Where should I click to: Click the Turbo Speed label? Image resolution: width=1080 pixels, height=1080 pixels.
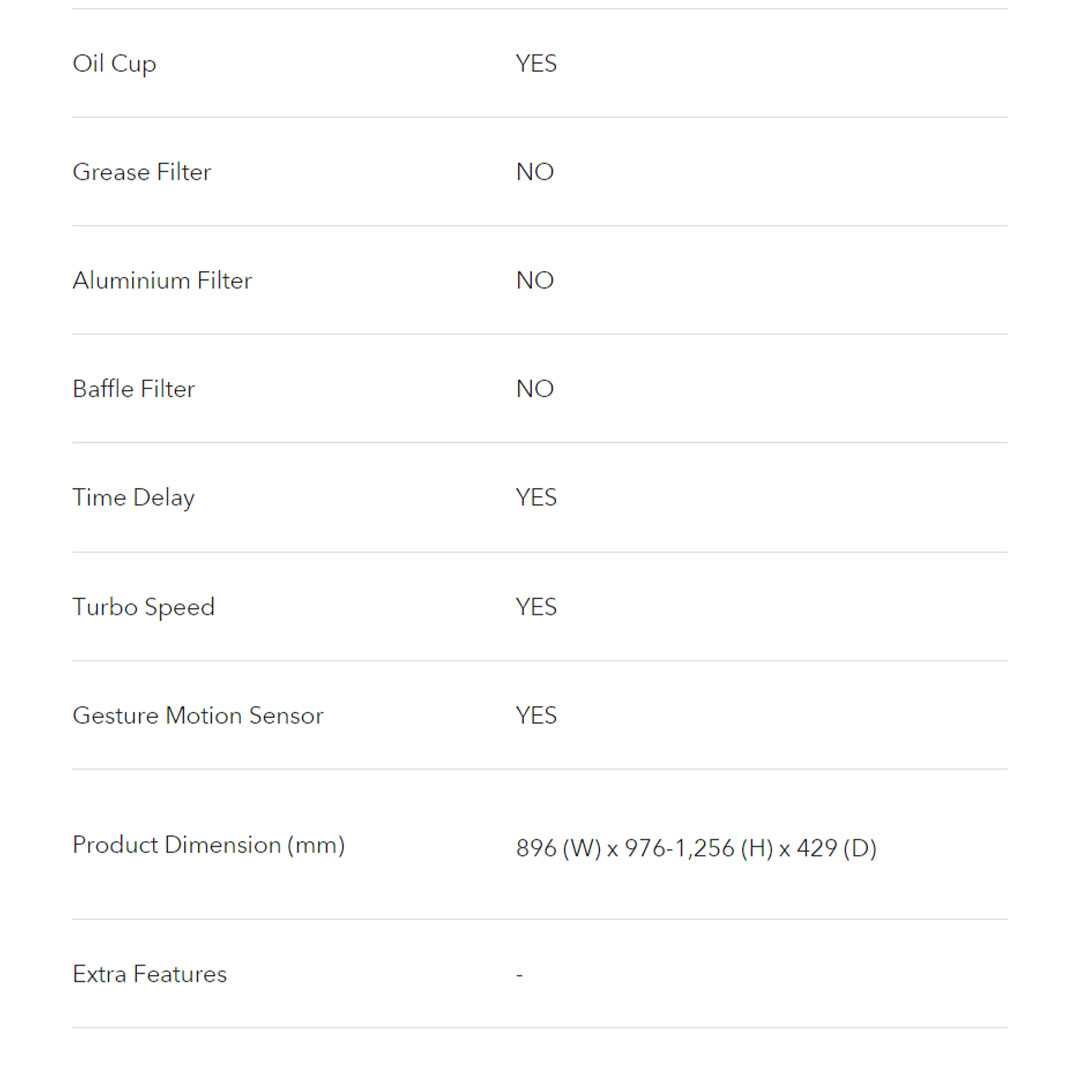coord(143,607)
